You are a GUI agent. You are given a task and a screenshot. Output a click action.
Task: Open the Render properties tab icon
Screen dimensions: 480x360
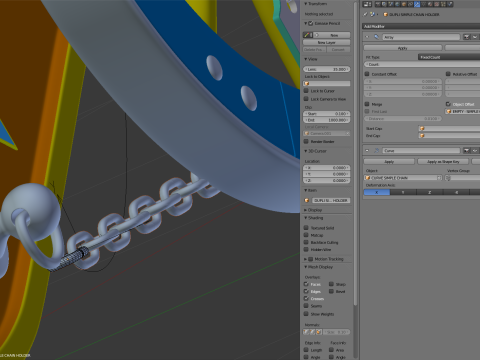pos(378,4)
